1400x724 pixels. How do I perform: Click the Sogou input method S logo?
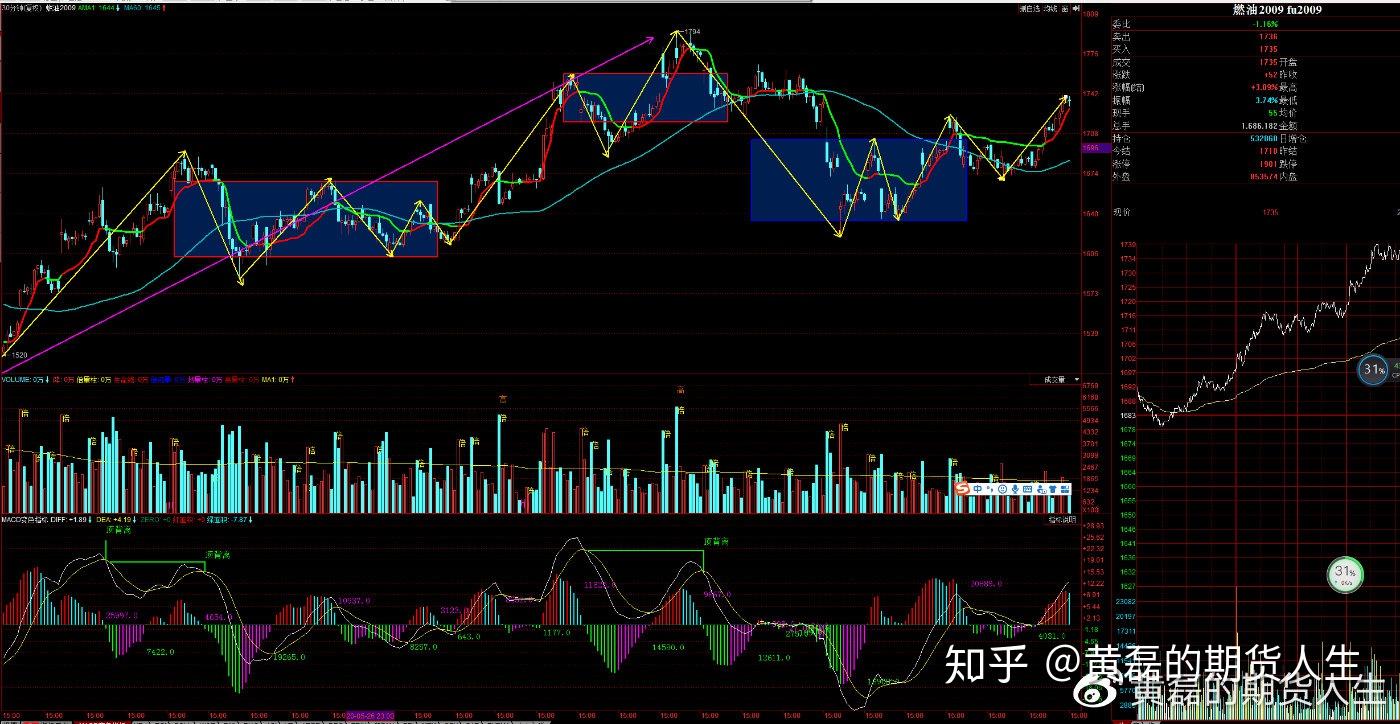(x=961, y=489)
